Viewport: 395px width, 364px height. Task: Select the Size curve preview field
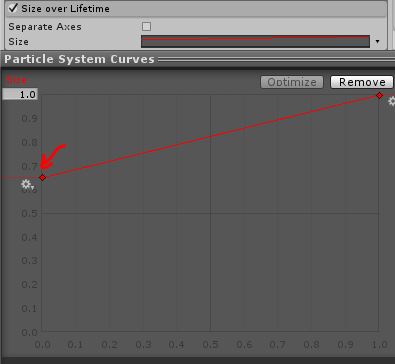pyautogui.click(x=255, y=42)
